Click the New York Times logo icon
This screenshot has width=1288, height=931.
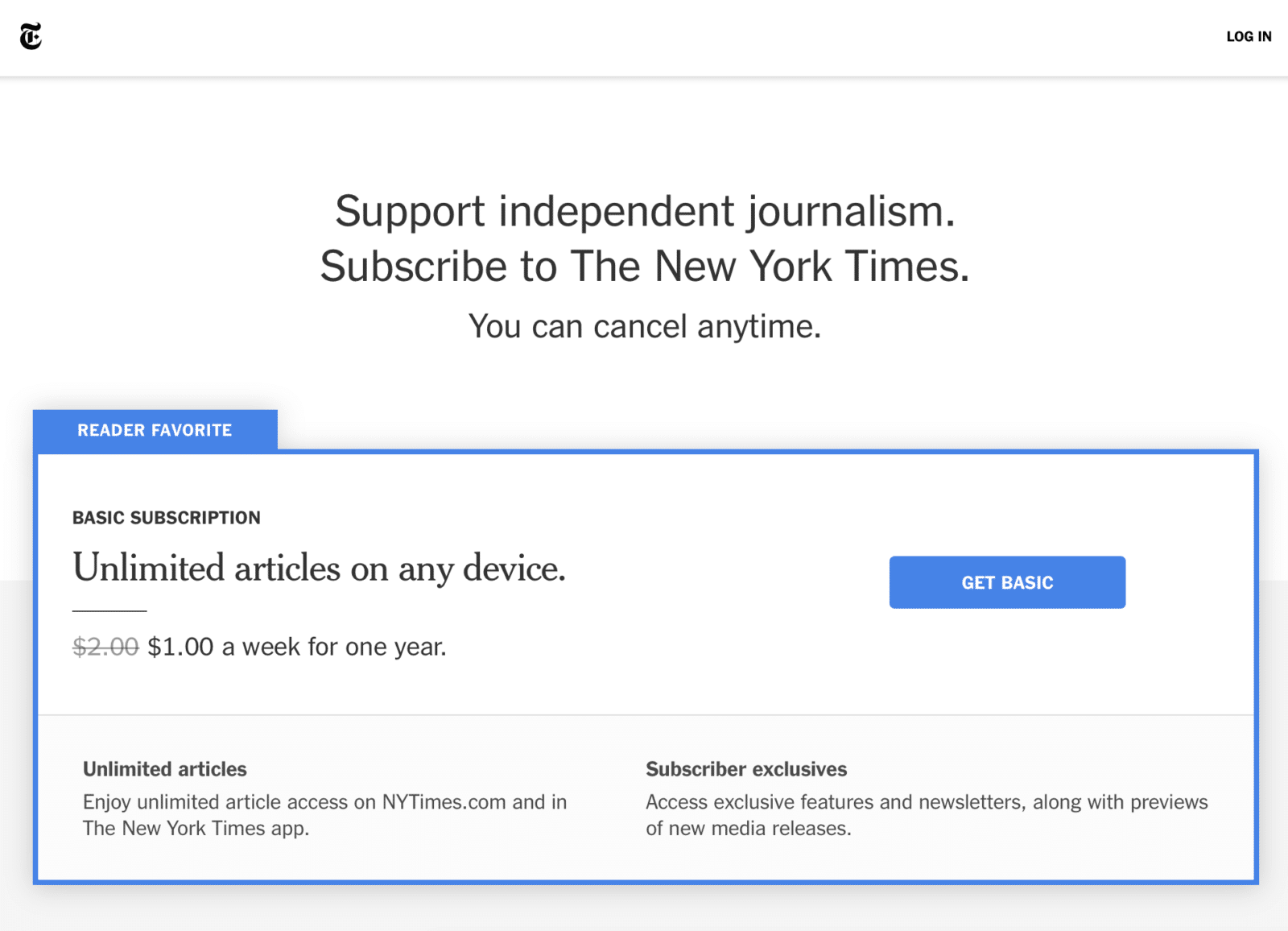31,36
